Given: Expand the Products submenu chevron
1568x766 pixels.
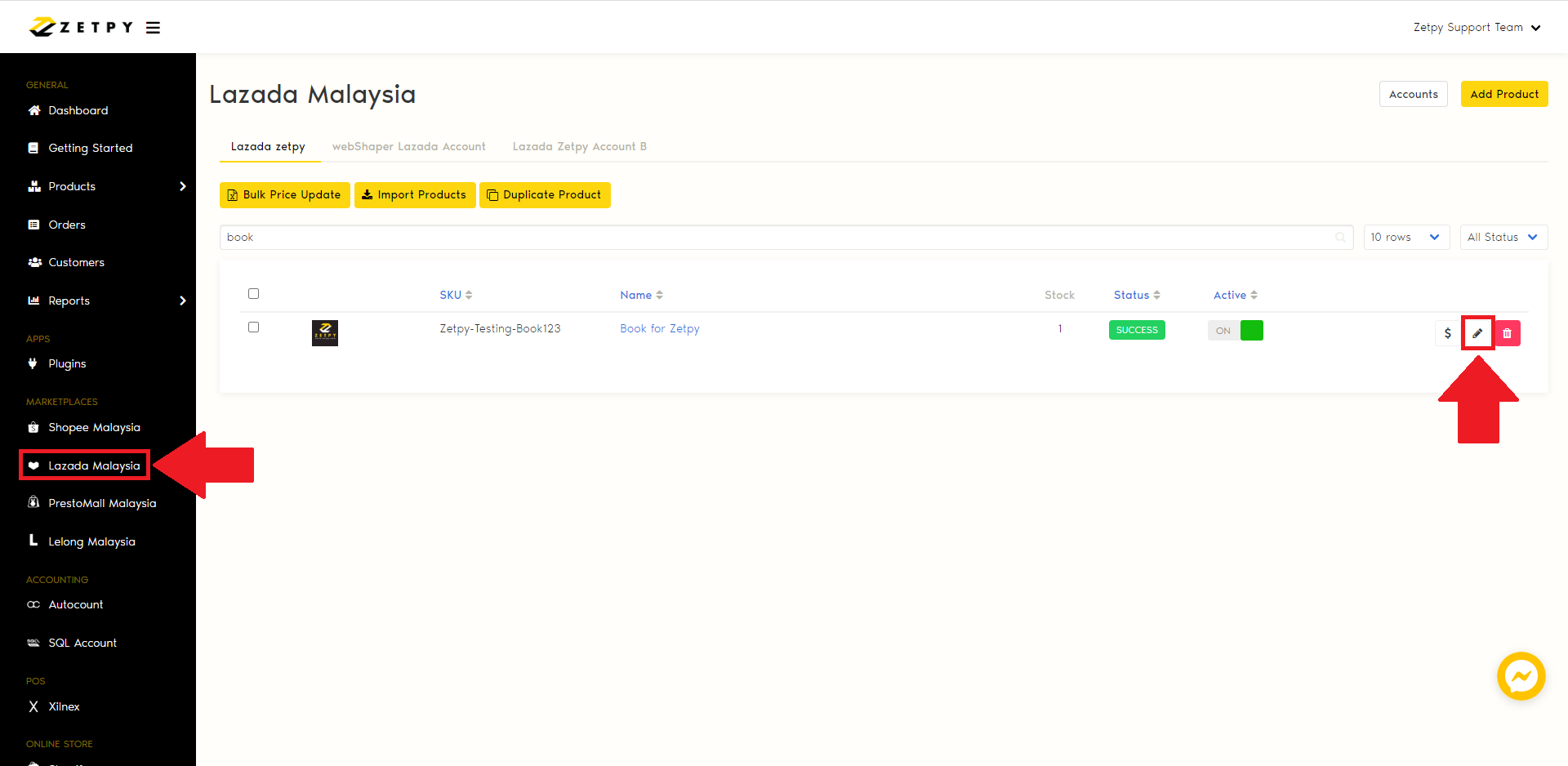Looking at the screenshot, I should (x=183, y=186).
